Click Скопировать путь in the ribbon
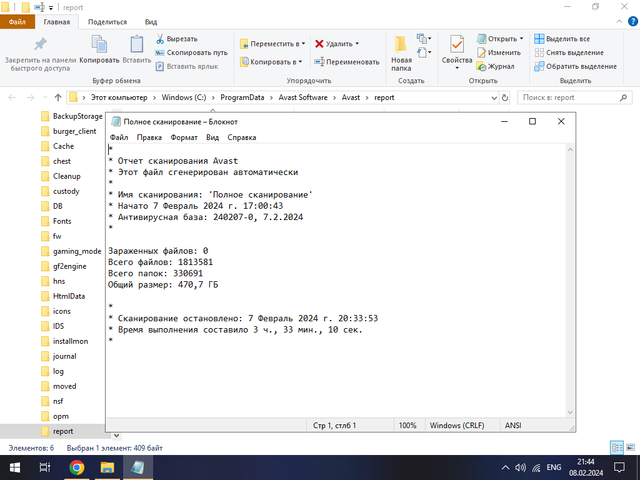640x480 pixels. pyautogui.click(x=191, y=53)
